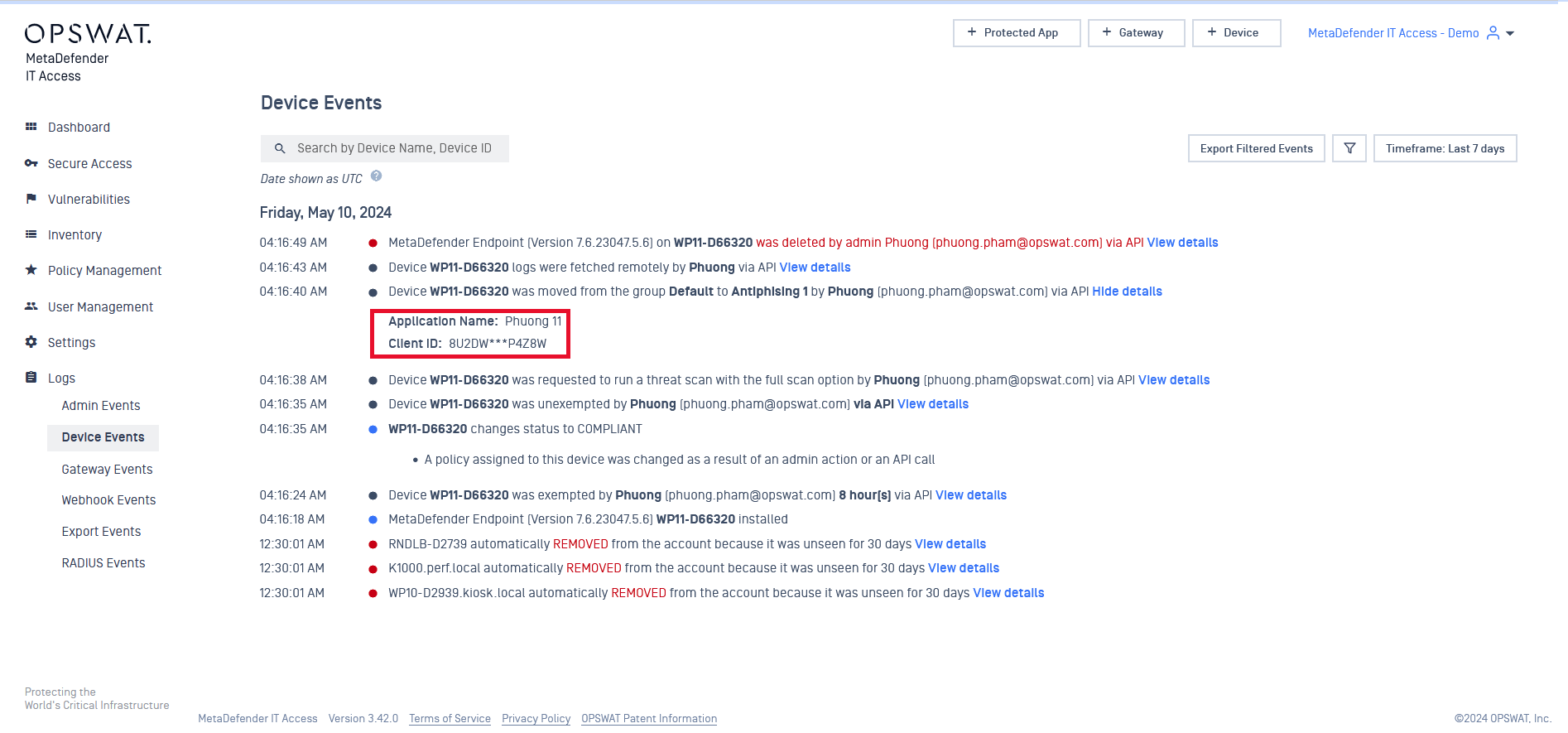Open Gateway Events log
Screen dimensions: 1568x733
pos(107,470)
